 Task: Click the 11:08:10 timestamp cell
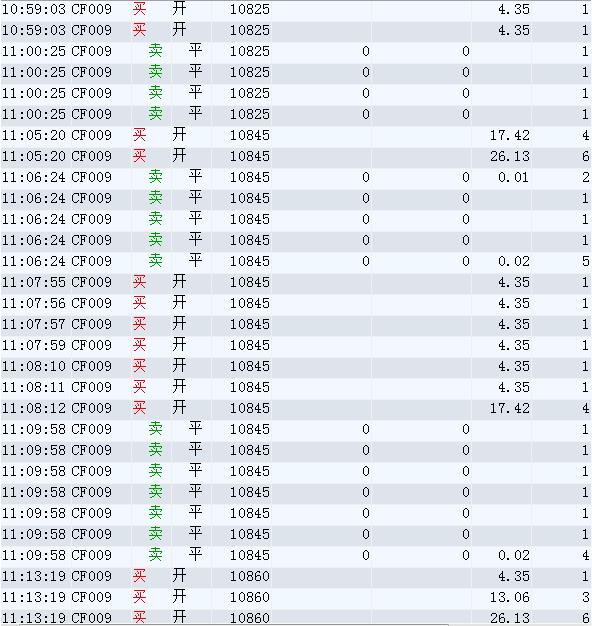pyautogui.click(x=34, y=366)
